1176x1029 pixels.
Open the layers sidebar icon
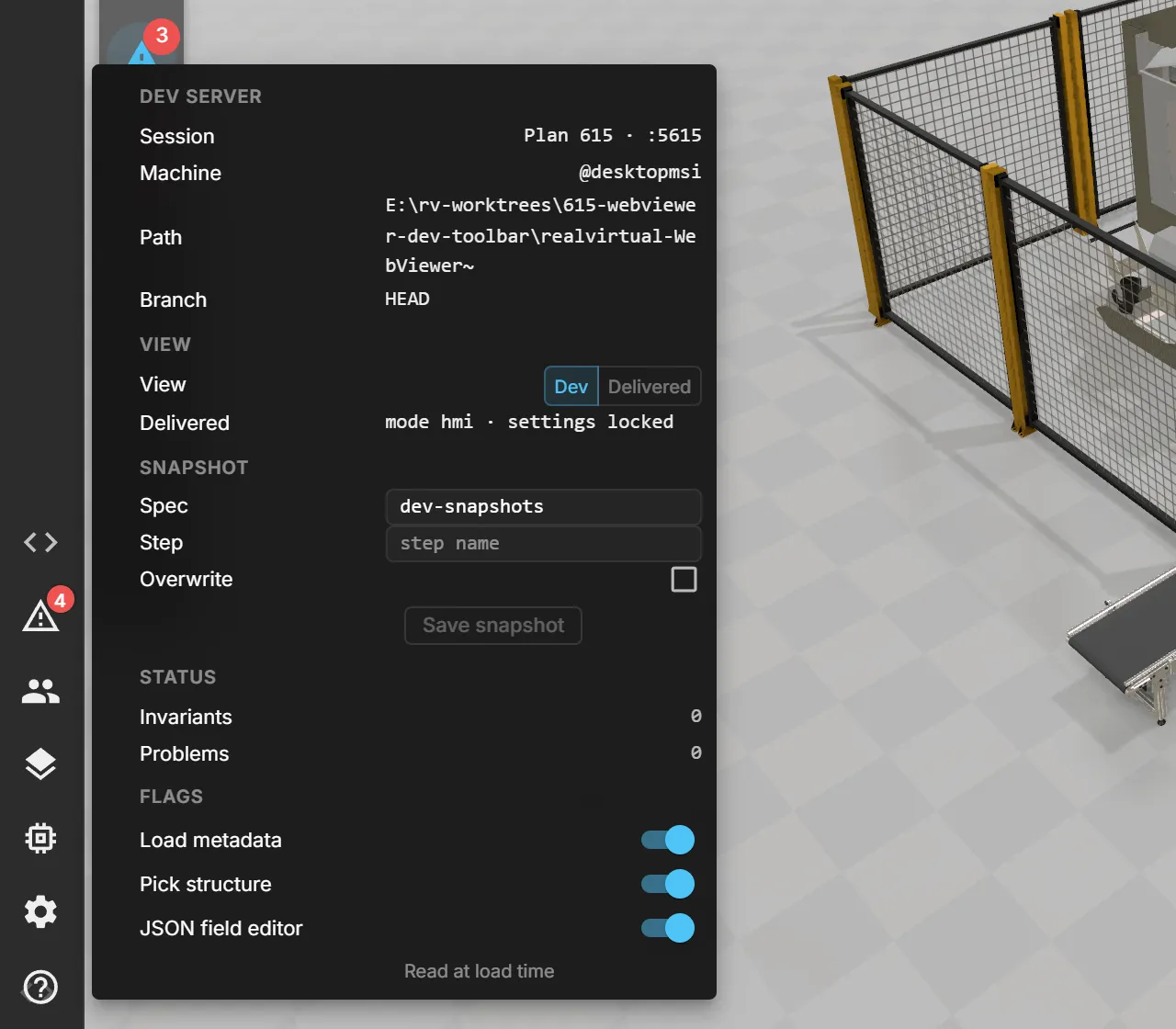pos(40,764)
